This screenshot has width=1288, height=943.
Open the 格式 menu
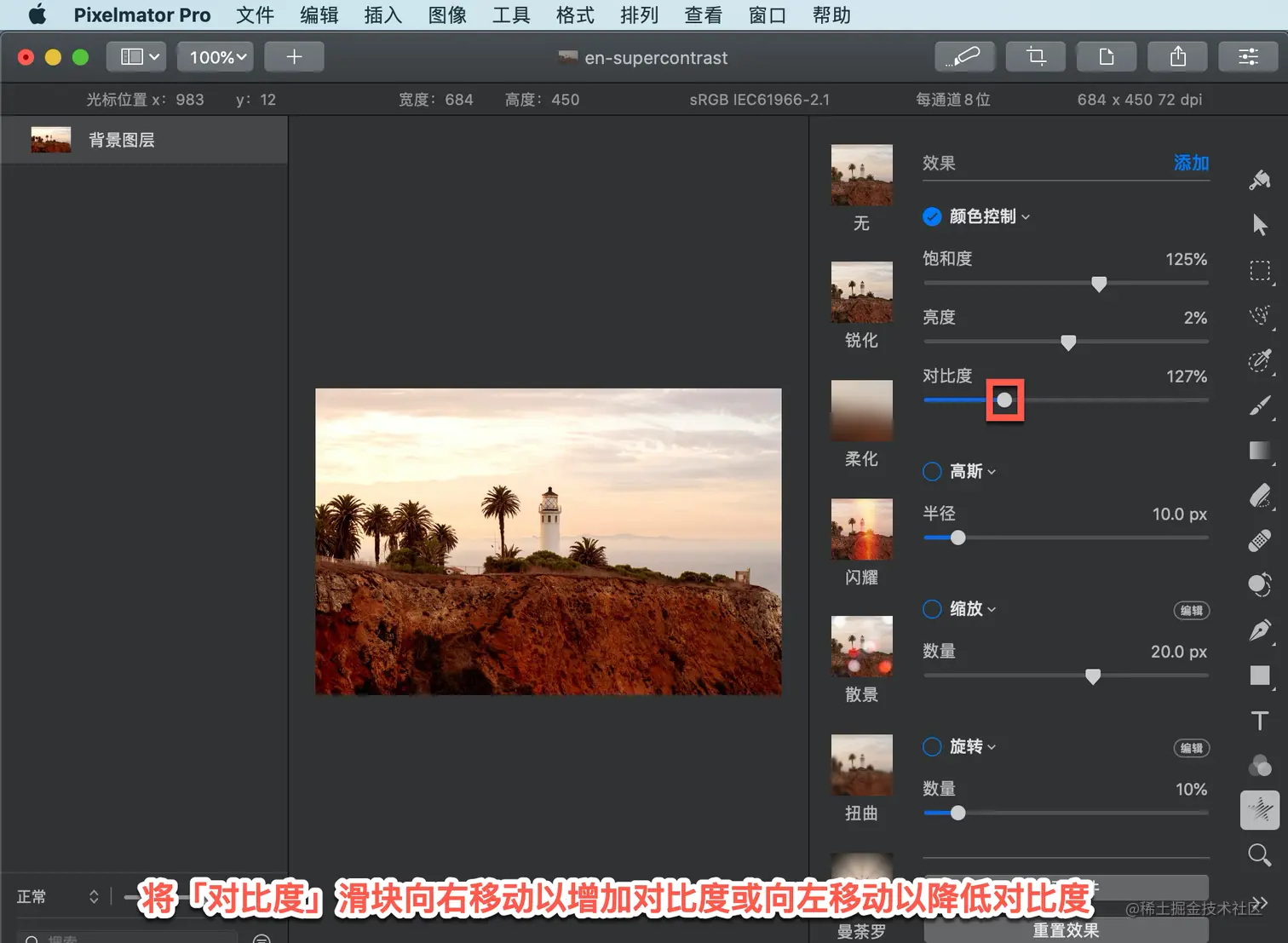575,14
